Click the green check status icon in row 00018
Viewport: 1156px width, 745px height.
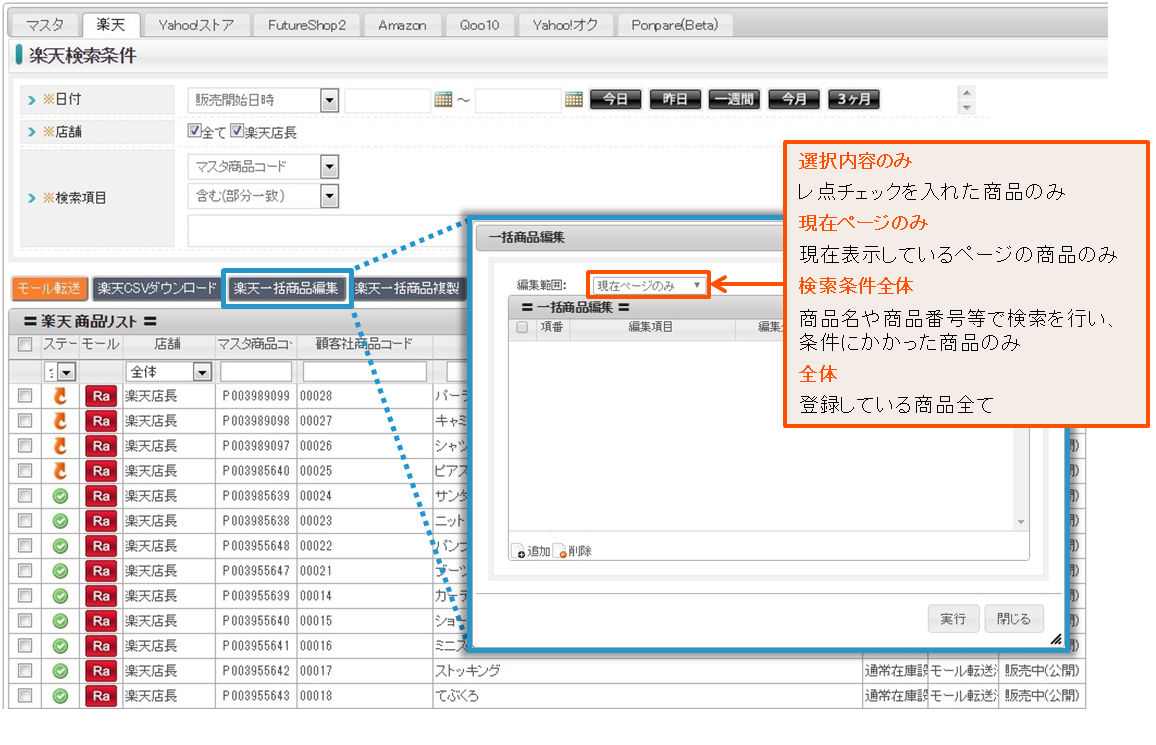[60, 696]
